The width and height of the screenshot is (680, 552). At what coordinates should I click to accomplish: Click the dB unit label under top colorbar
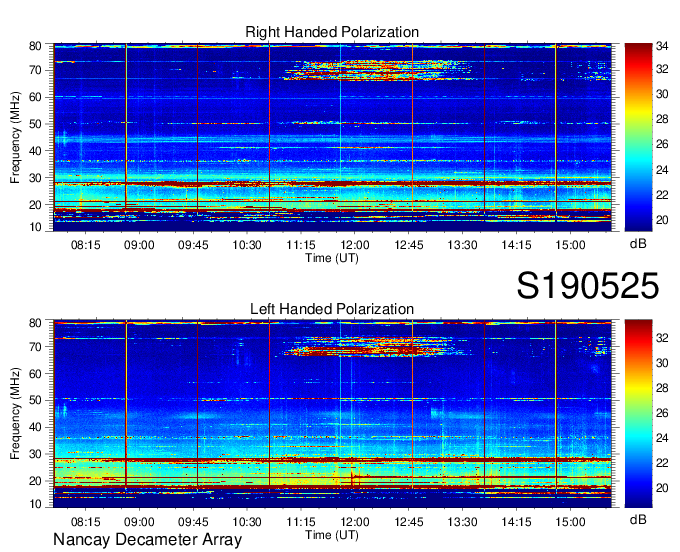[x=638, y=244]
